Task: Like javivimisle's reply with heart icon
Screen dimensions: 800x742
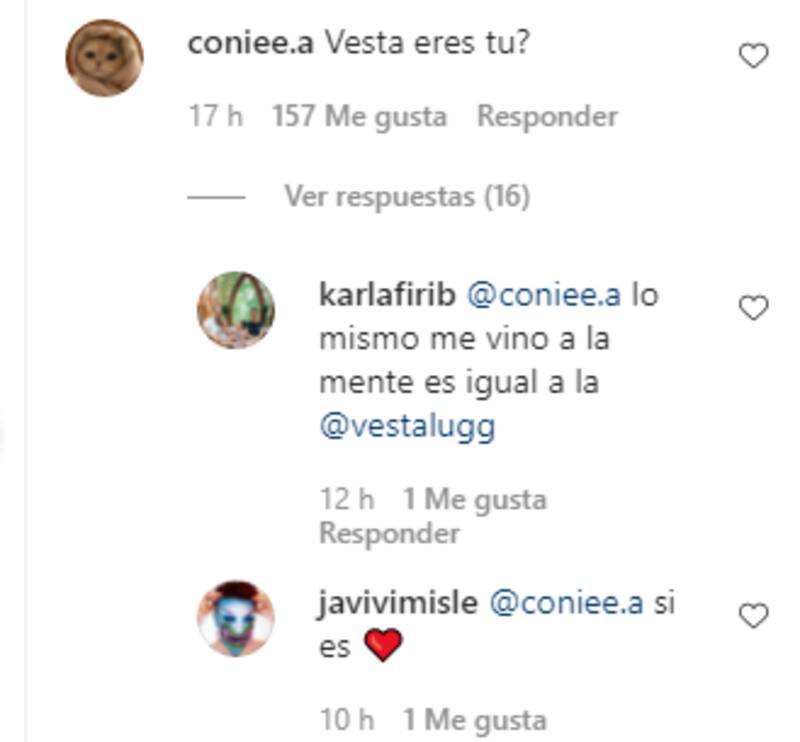Action: tap(754, 615)
